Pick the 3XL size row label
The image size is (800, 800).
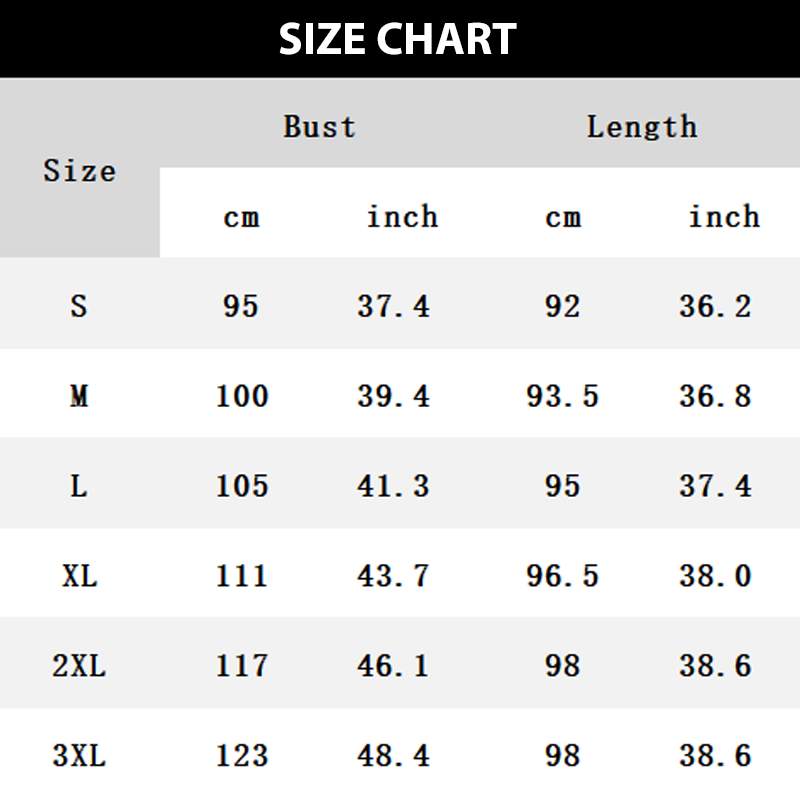tap(79, 756)
